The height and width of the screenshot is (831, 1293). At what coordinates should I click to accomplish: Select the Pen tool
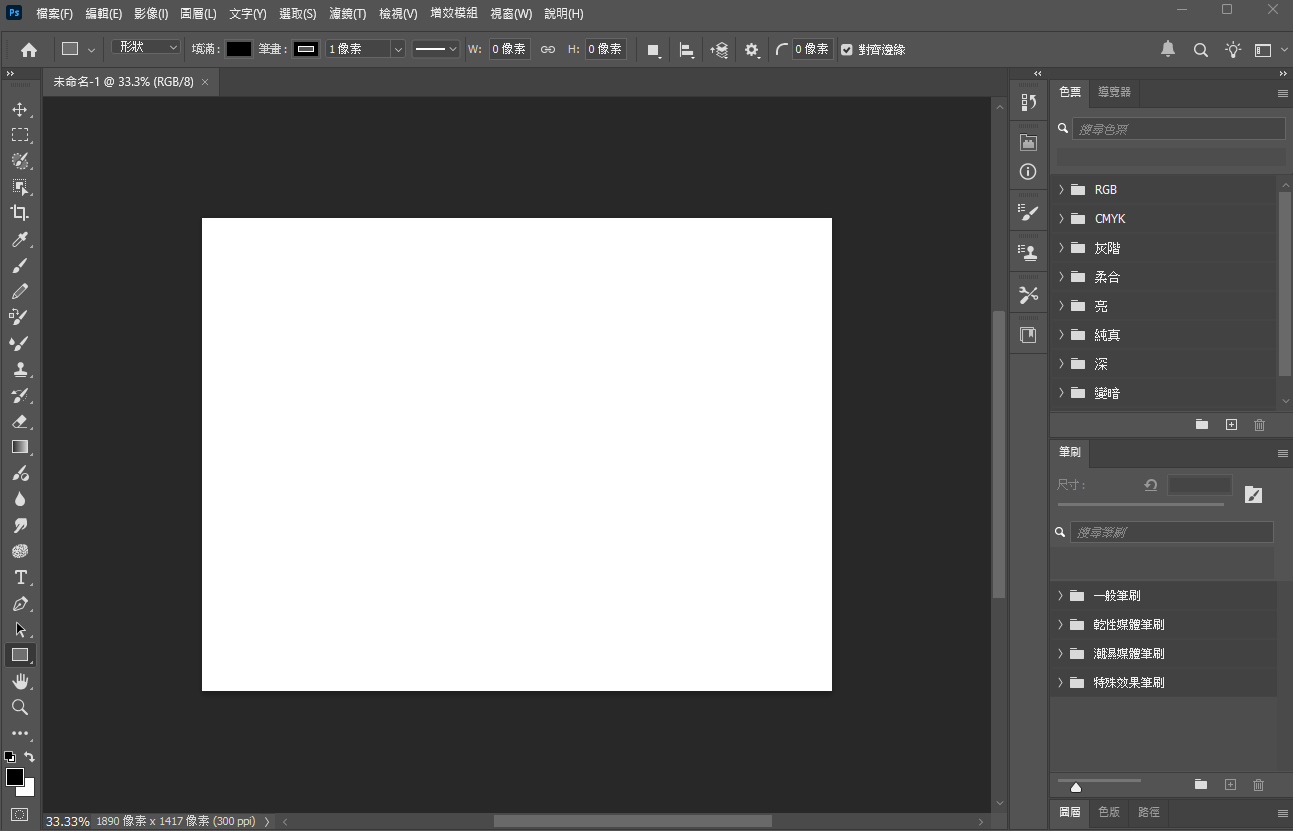19,603
